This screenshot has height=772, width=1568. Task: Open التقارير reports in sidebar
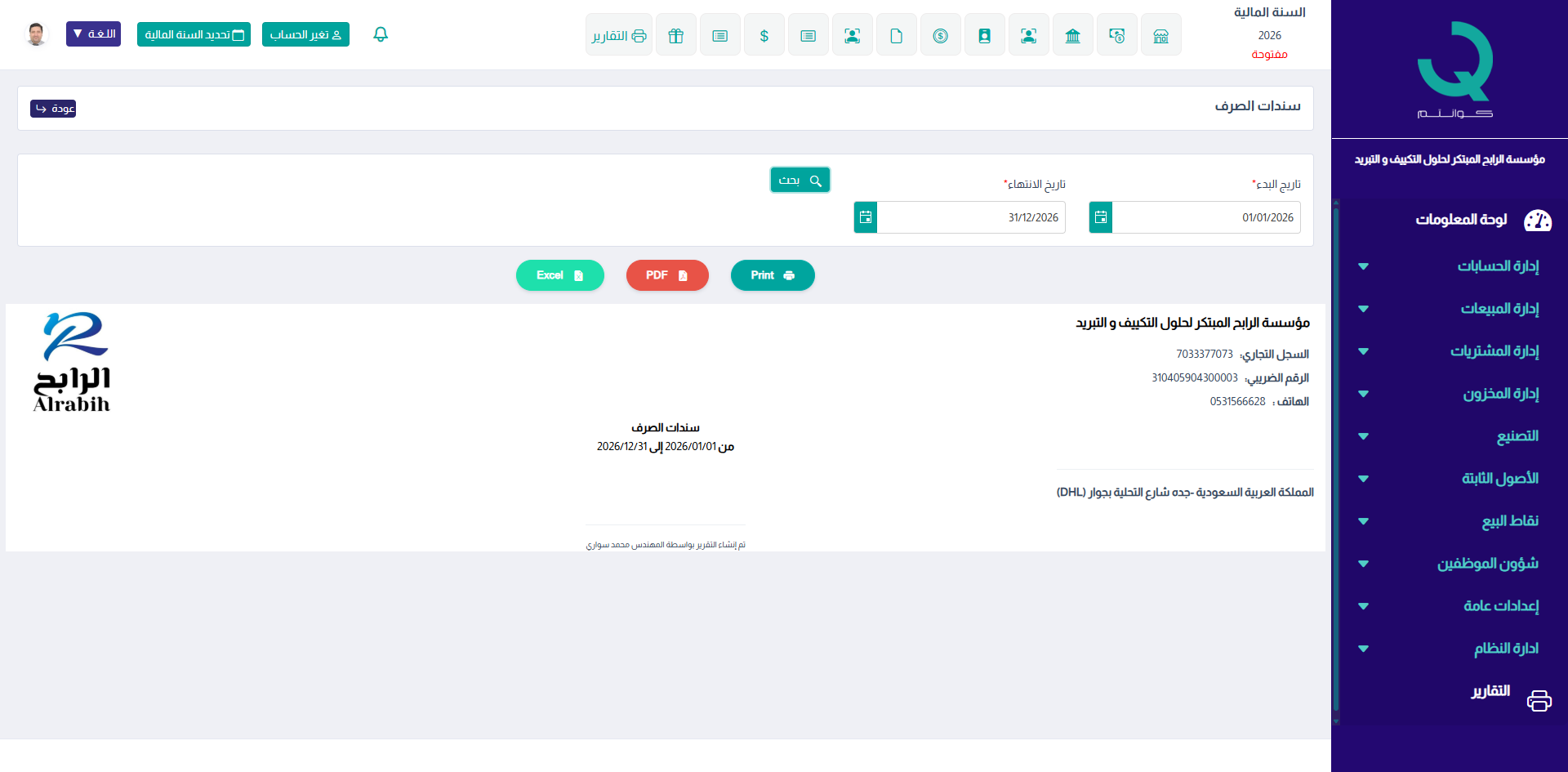point(1491,691)
